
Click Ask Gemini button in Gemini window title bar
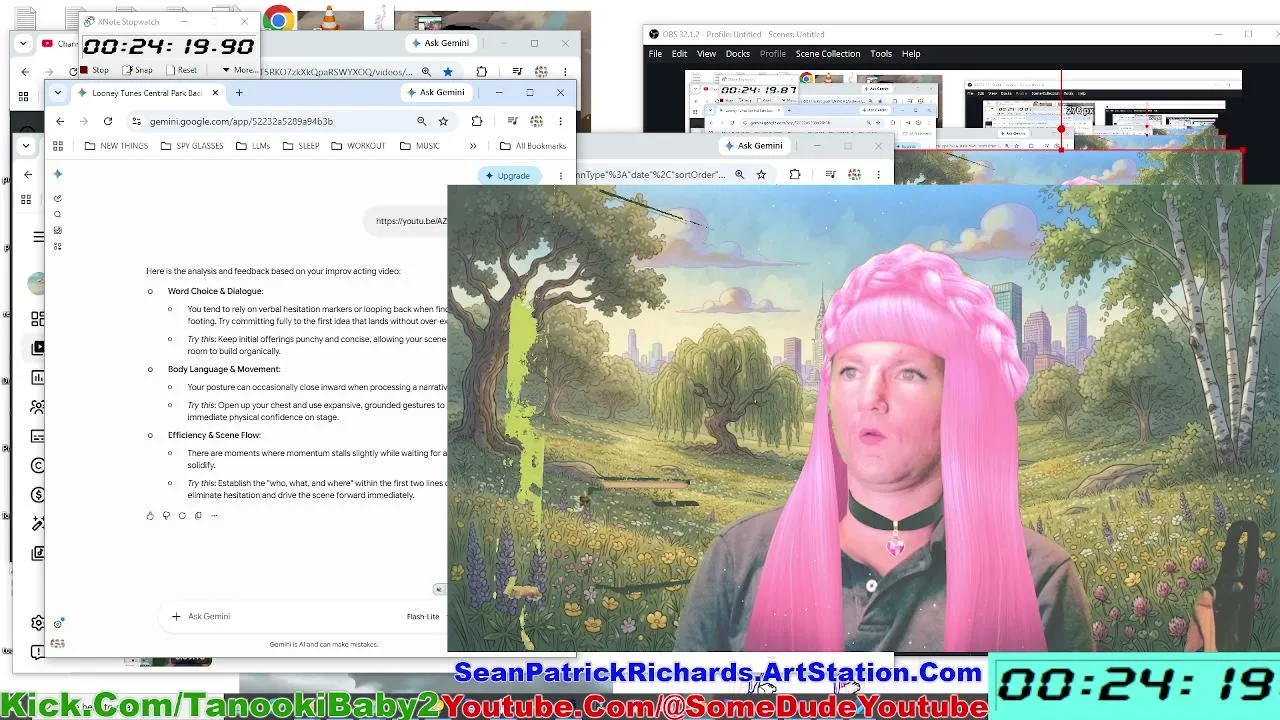point(436,92)
